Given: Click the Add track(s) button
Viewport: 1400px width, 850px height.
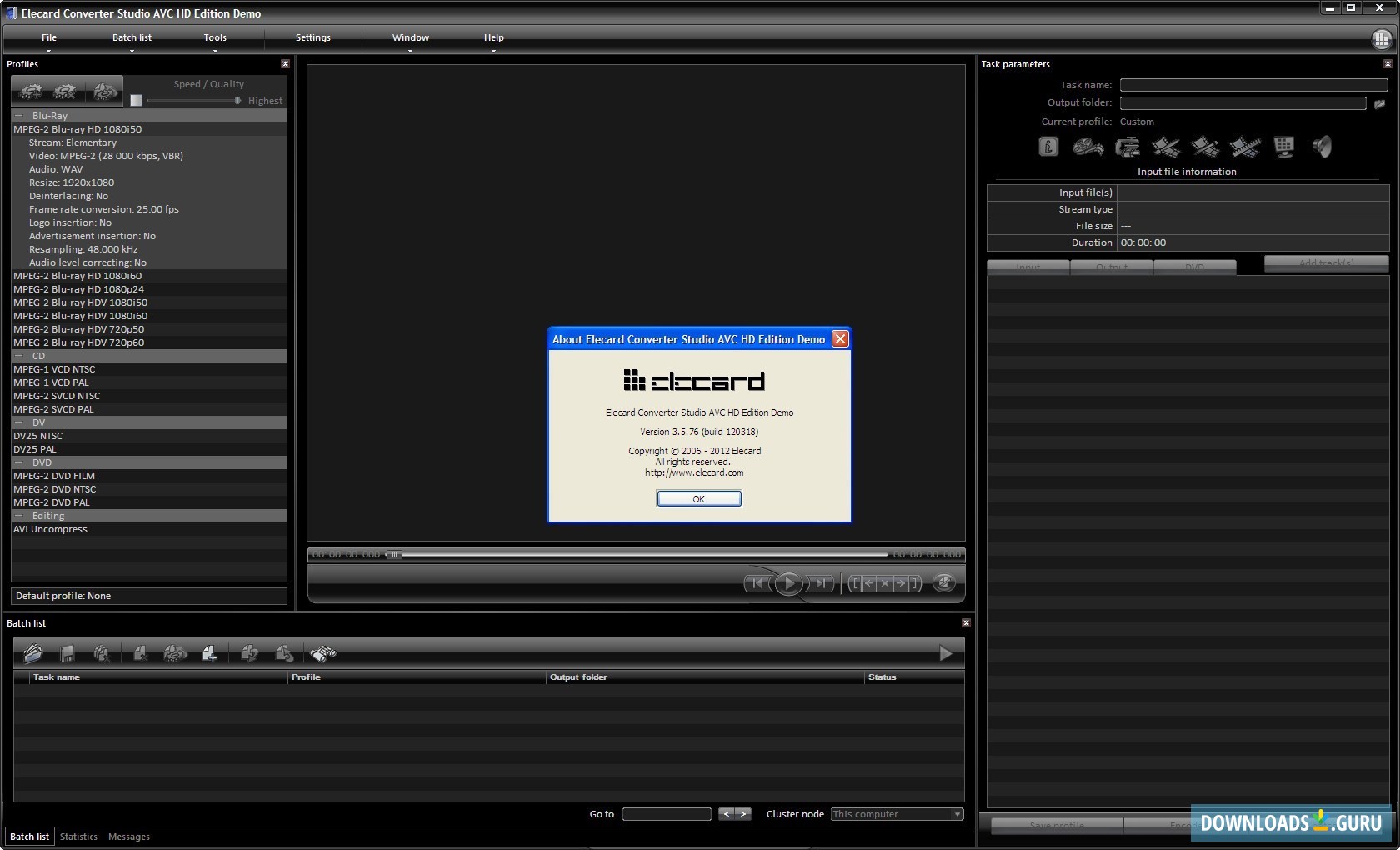Looking at the screenshot, I should (1326, 263).
